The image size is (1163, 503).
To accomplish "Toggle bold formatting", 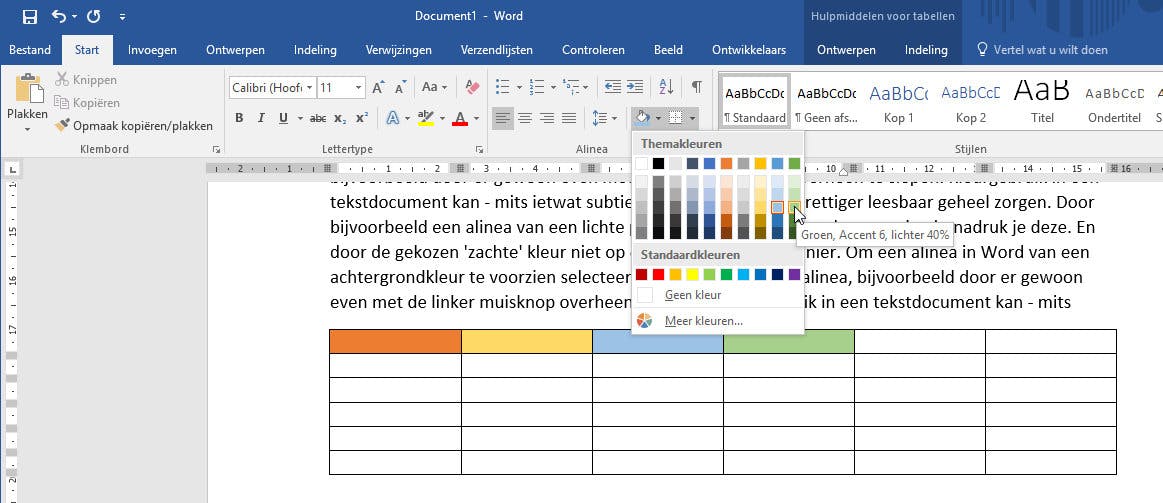I will [x=239, y=118].
